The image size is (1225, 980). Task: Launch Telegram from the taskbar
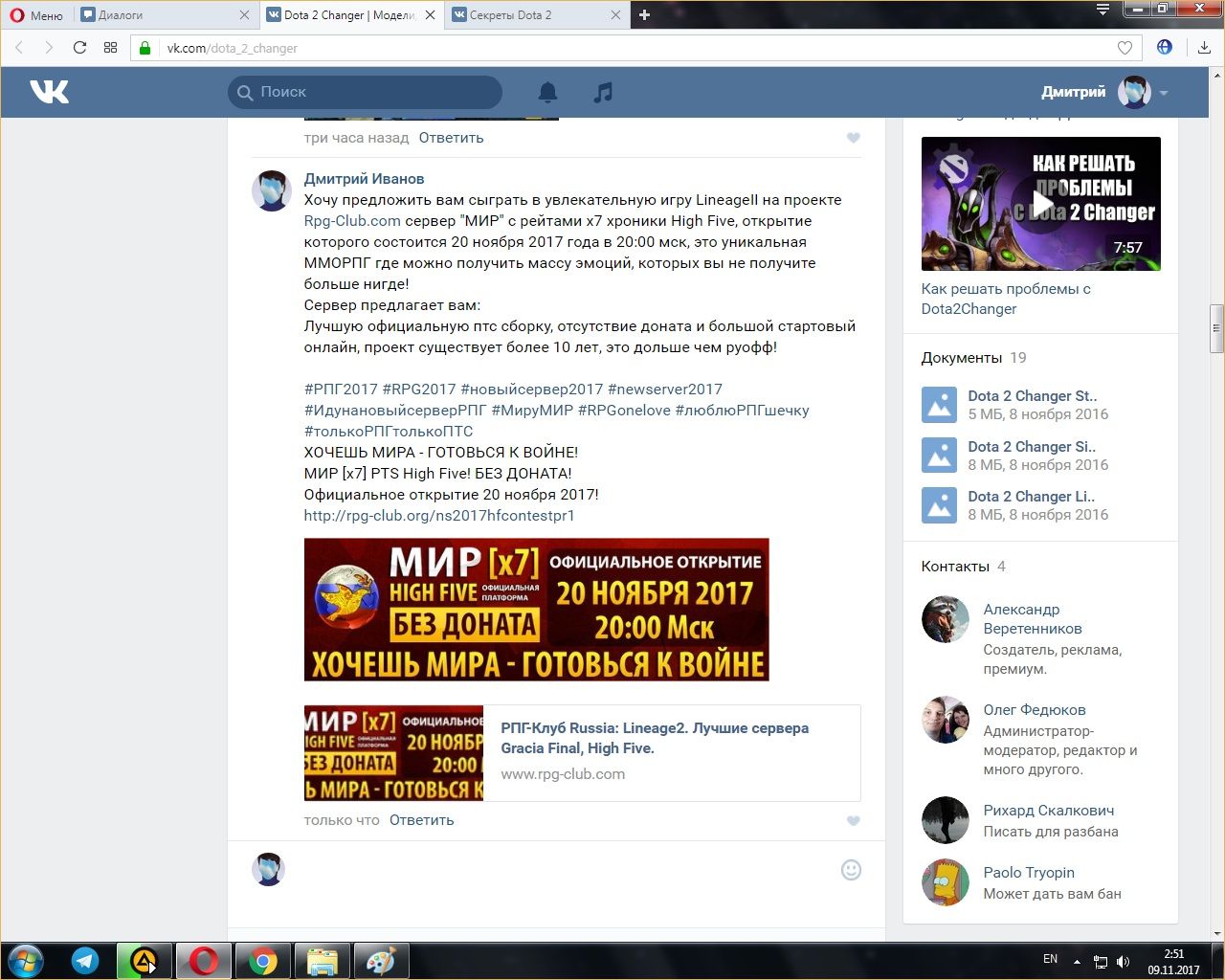tap(85, 961)
